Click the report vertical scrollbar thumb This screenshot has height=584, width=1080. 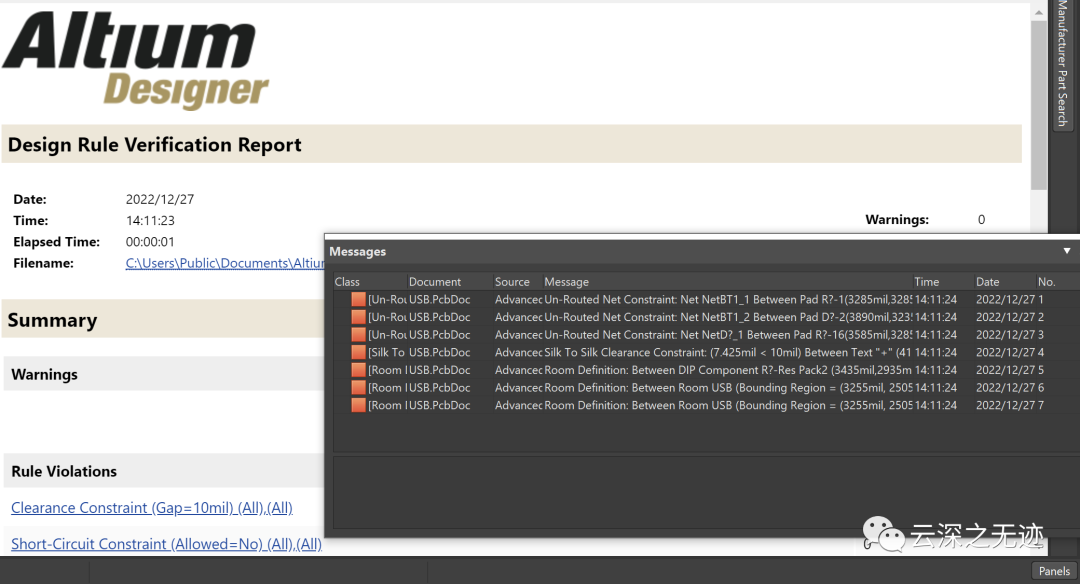coord(1039,105)
